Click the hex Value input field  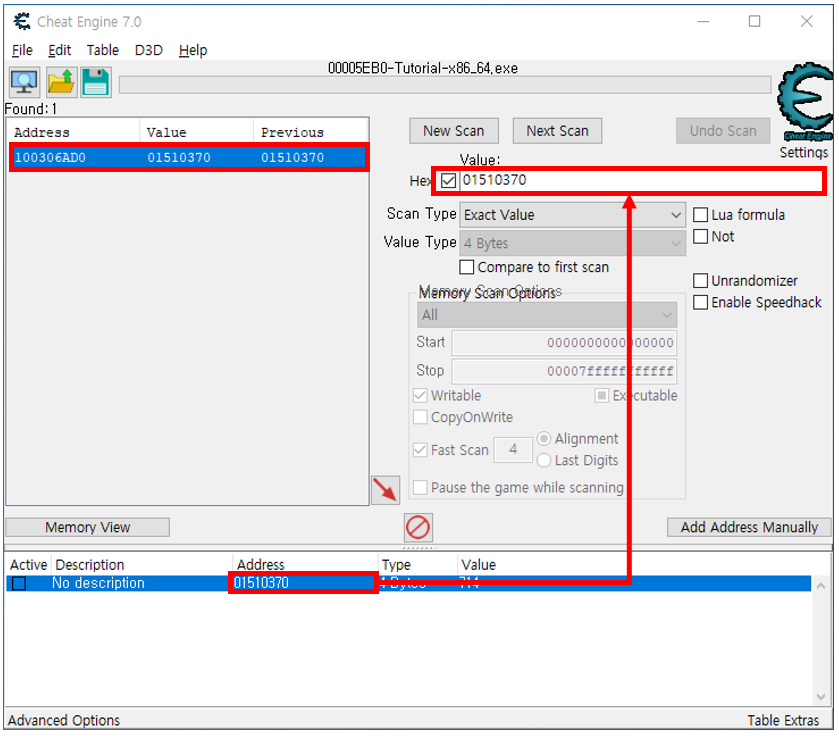pyautogui.click(x=641, y=181)
